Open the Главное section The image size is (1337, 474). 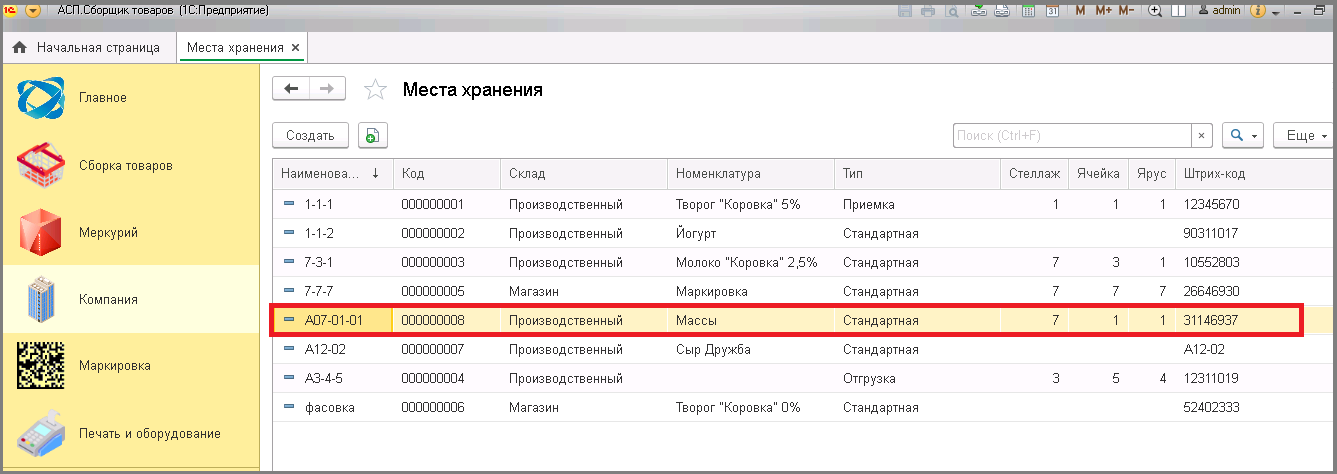[130, 98]
